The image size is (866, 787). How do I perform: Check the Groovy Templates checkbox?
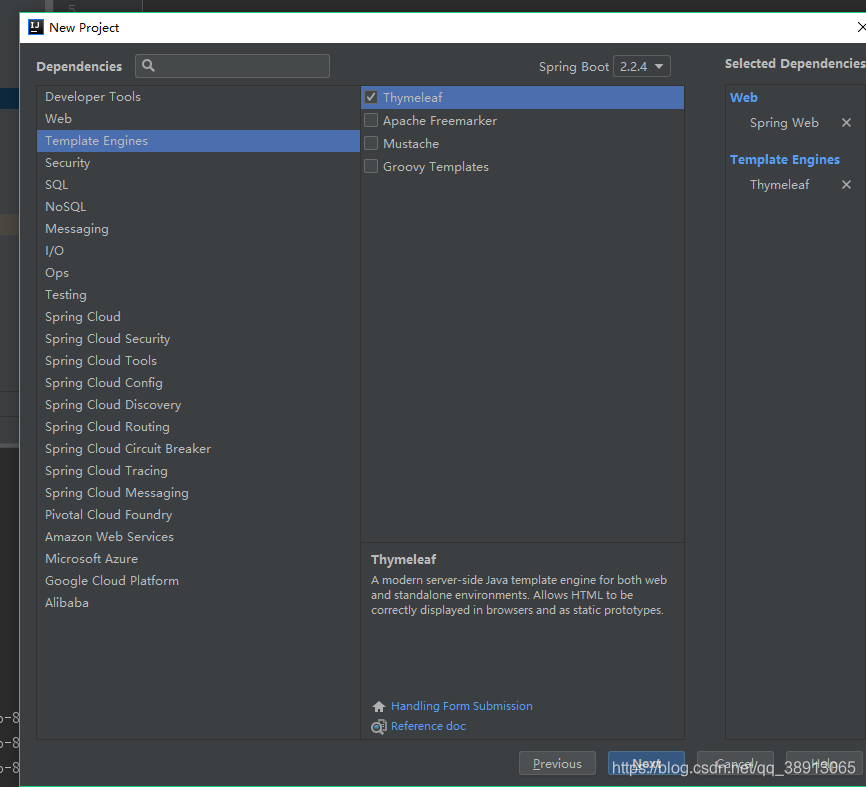[x=371, y=166]
